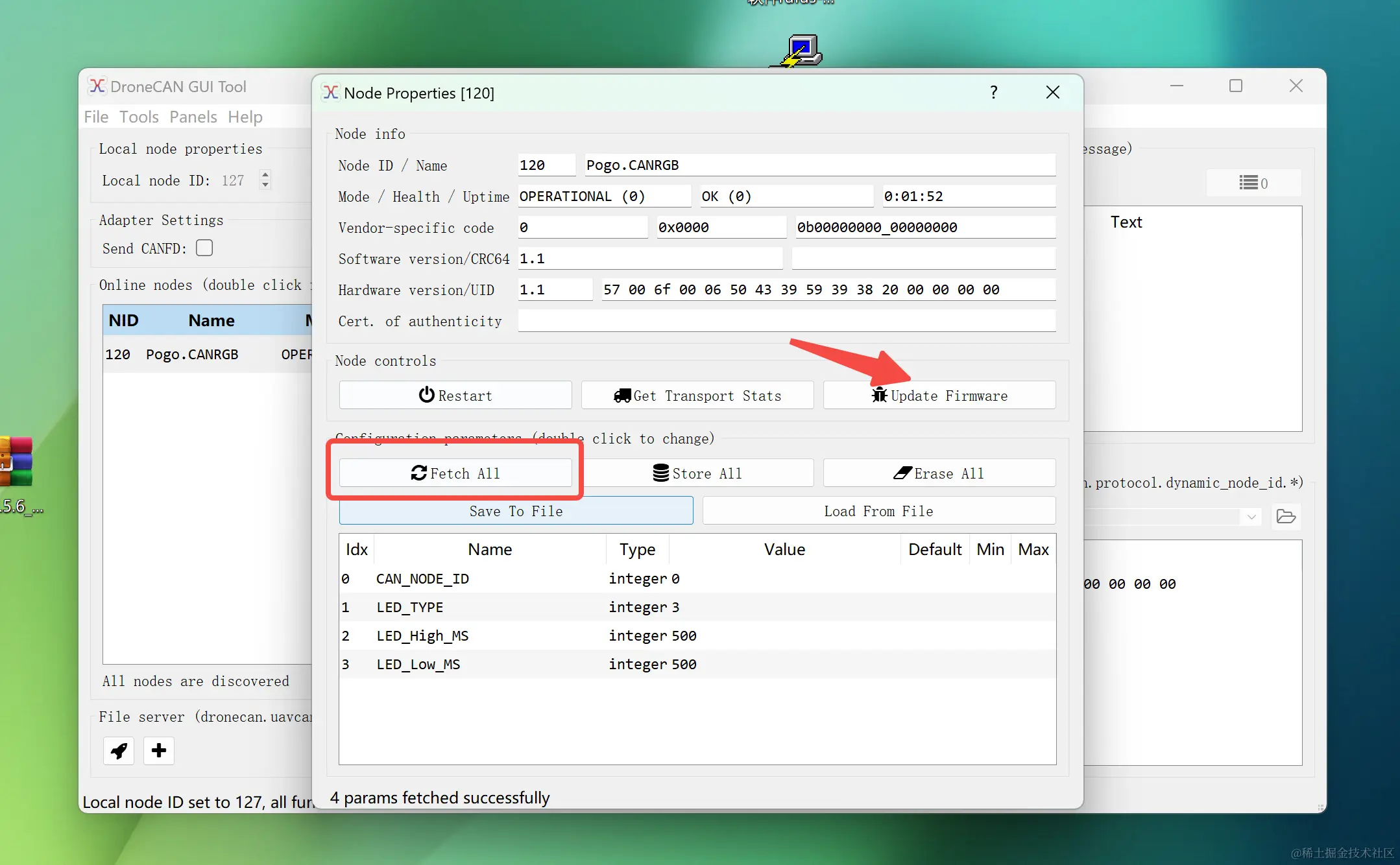Select node 120 Pogo.CANRGB in list
Viewport: 1400px width, 865px height.
click(192, 355)
